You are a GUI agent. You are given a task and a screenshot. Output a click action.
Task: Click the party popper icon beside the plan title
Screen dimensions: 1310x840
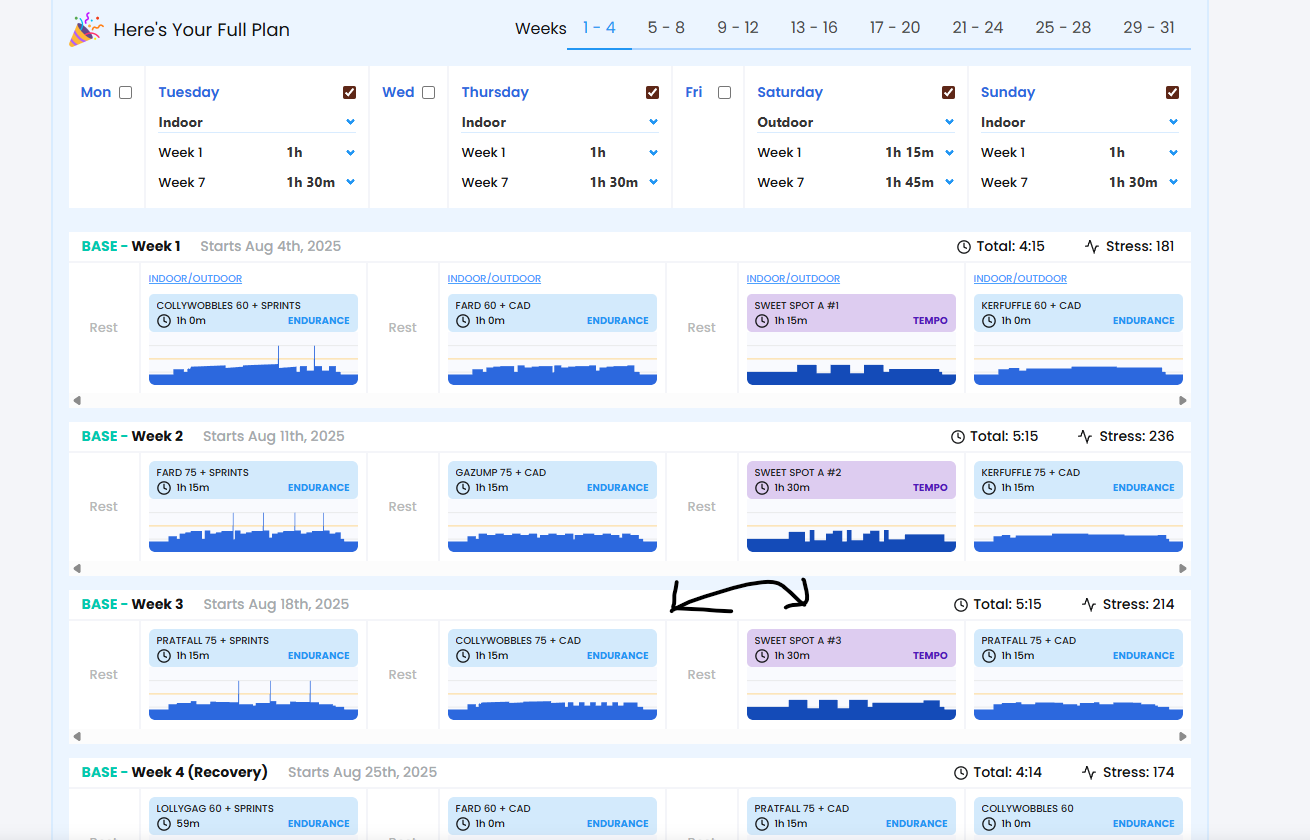(x=85, y=29)
